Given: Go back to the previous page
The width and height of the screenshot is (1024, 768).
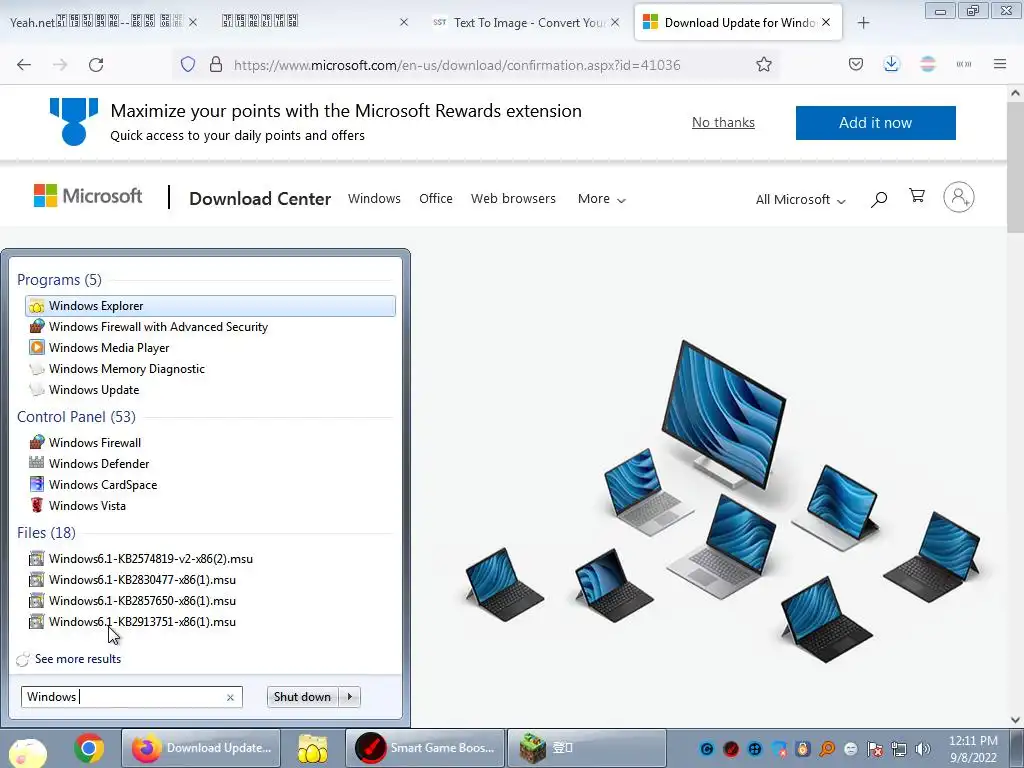Looking at the screenshot, I should tap(24, 65).
